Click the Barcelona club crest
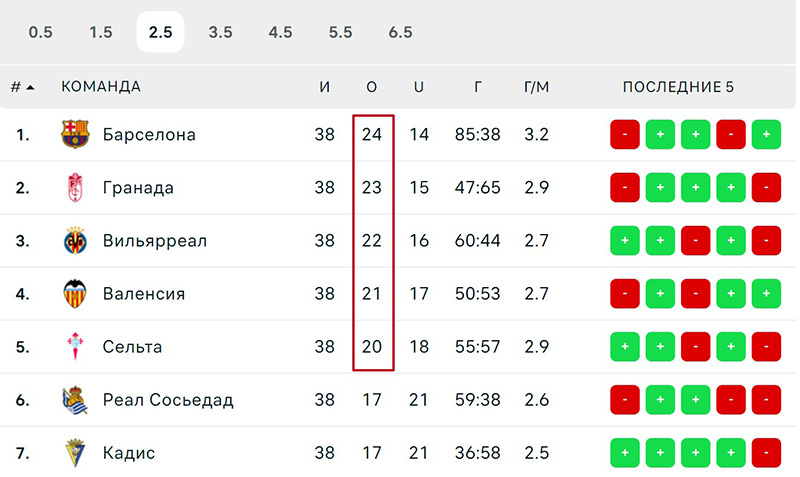 pyautogui.click(x=75, y=134)
